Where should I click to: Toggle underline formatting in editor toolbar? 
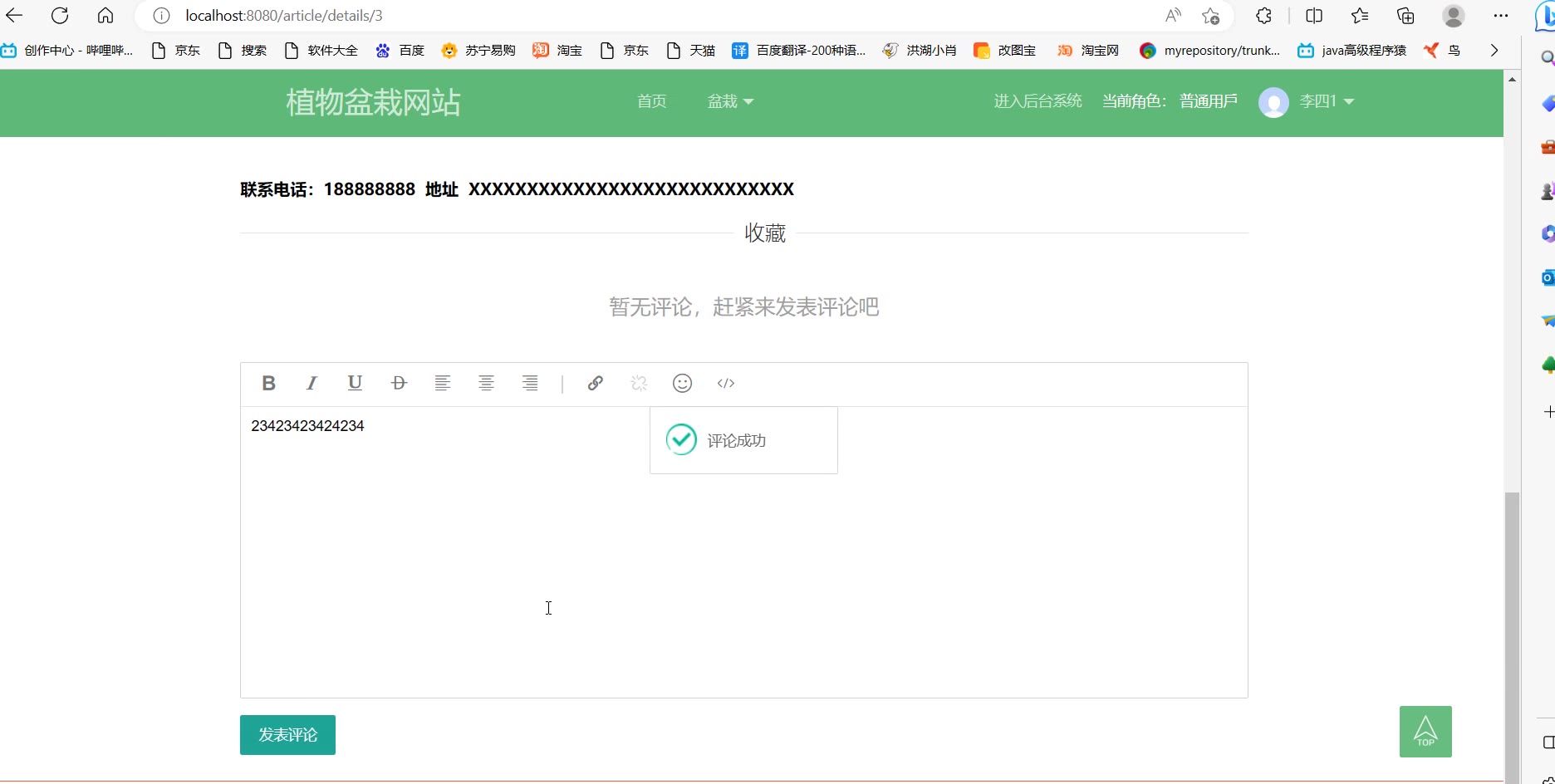355,383
